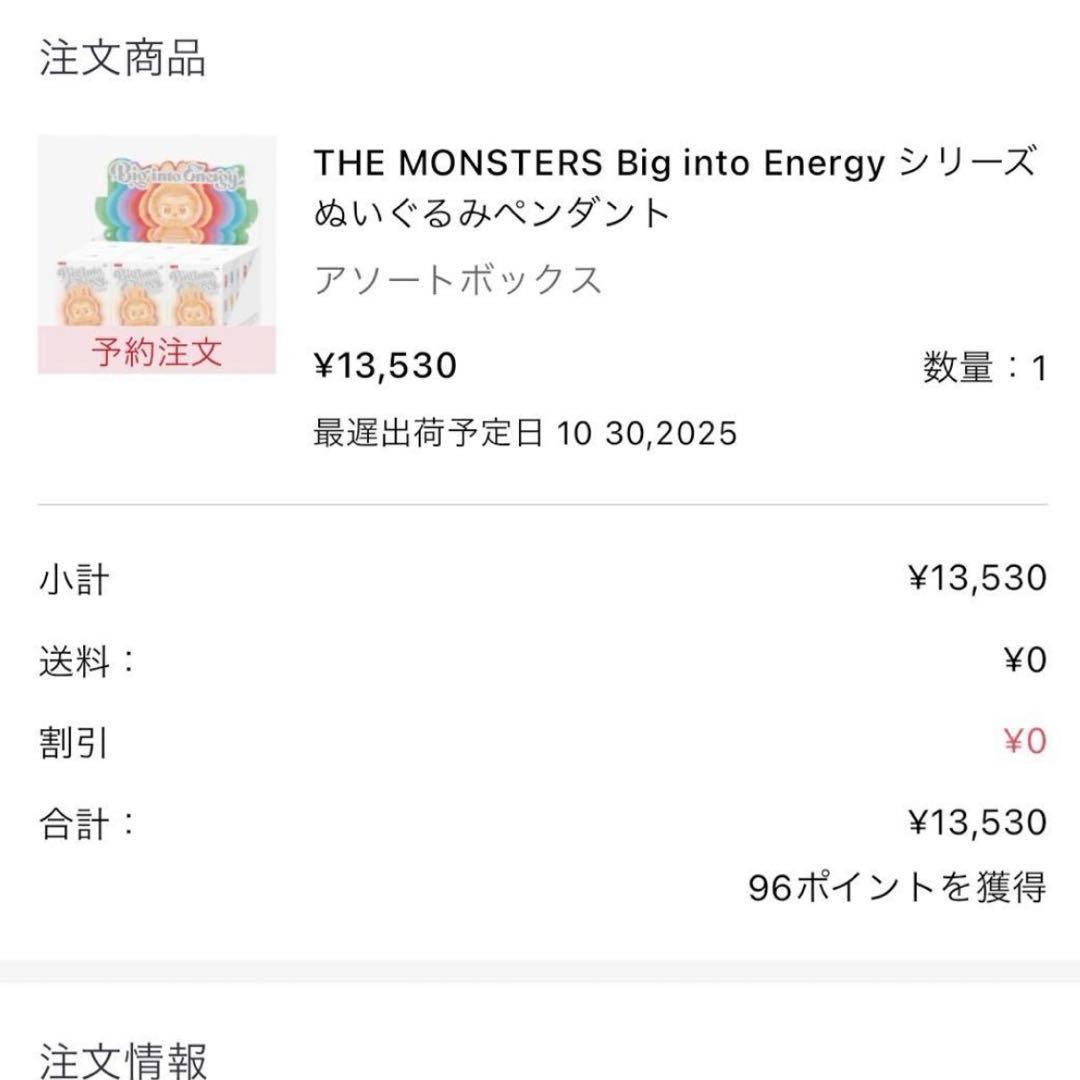Tap the 10 30,2025 ship date
The image size is (1080, 1080).
tap(647, 433)
